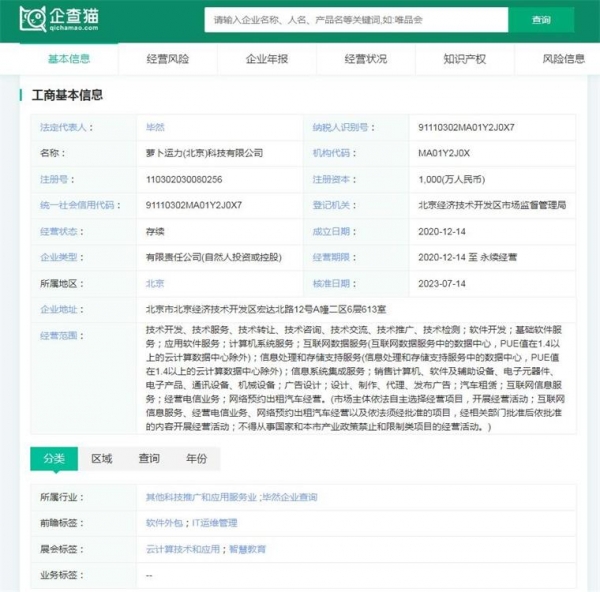The width and height of the screenshot is (600, 592).
Task: Open 其他科技推广和应用服务业 industry link
Action: click(x=201, y=497)
